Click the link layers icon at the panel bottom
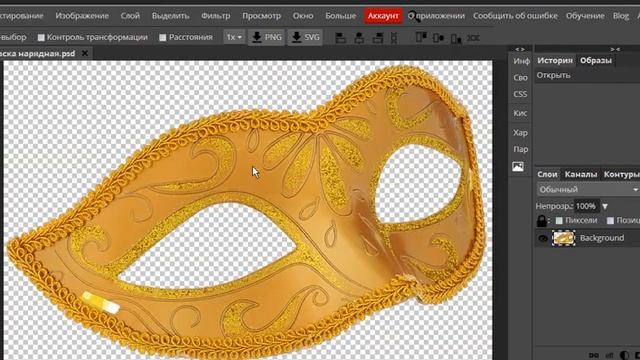640x360 pixels. point(594,356)
